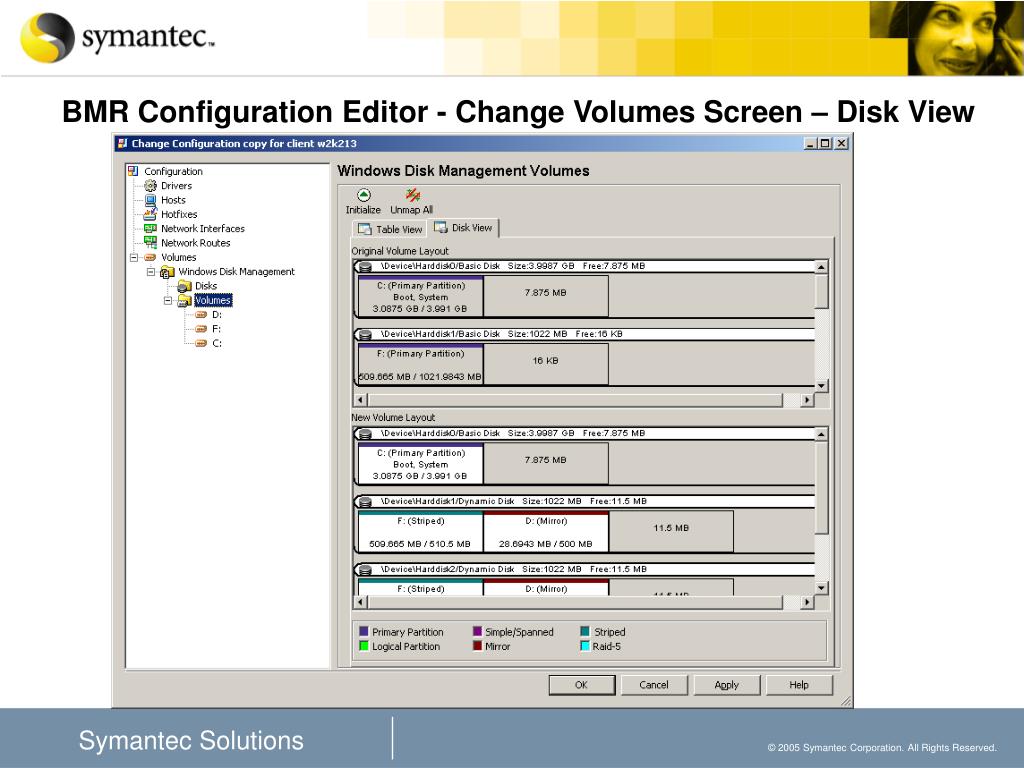Select the highlighted Volumes tree item label
This screenshot has width=1024, height=768.
pos(213,300)
